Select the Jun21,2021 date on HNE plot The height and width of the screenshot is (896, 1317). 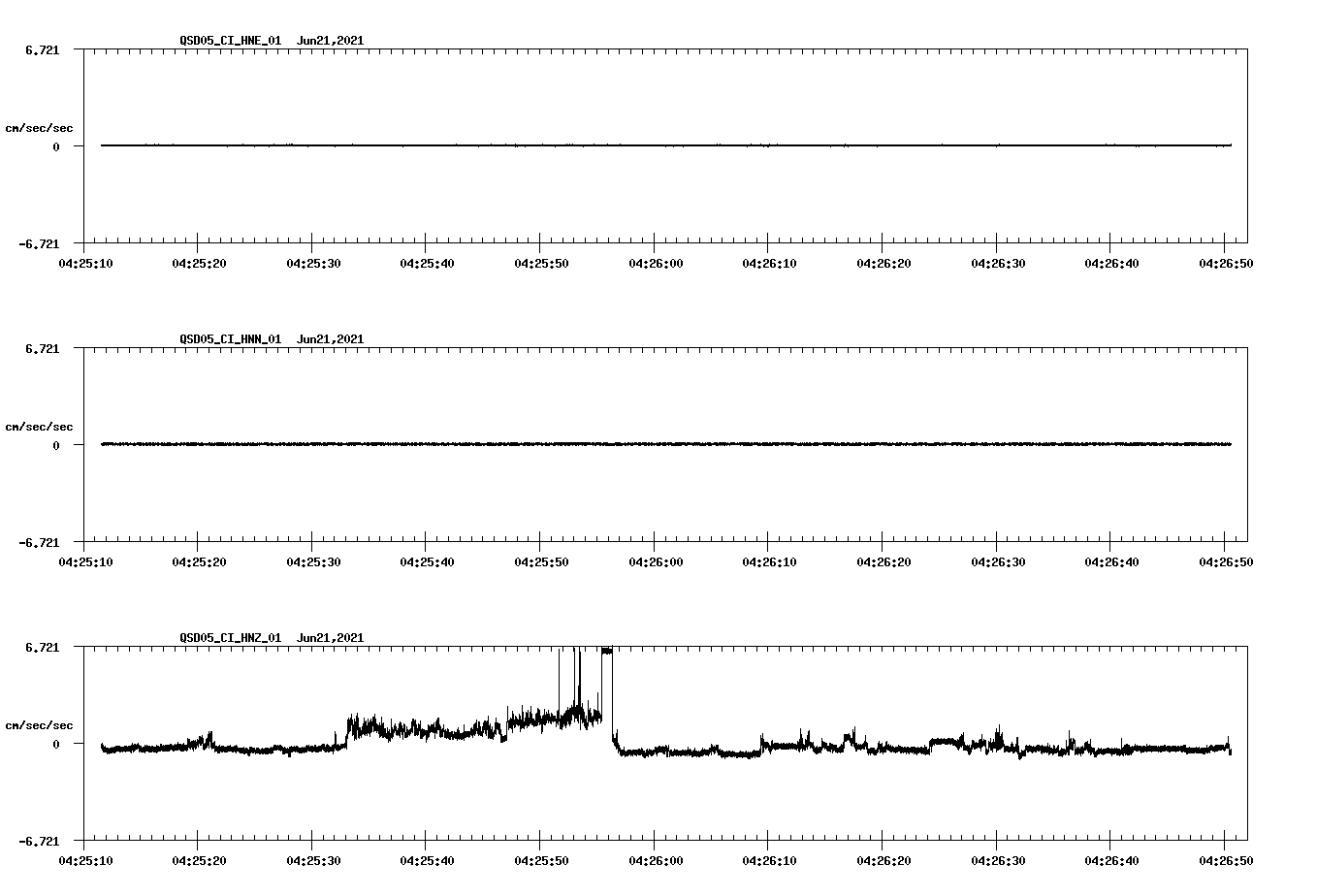tap(331, 41)
